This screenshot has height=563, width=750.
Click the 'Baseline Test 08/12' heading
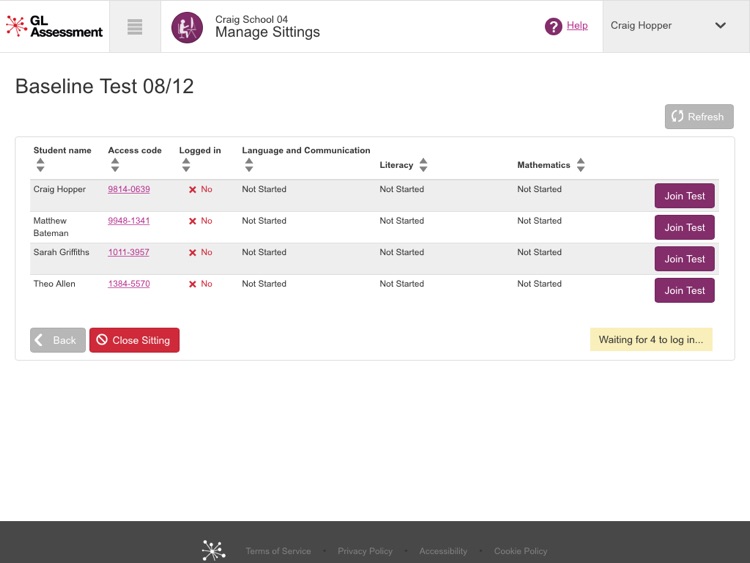(x=104, y=87)
